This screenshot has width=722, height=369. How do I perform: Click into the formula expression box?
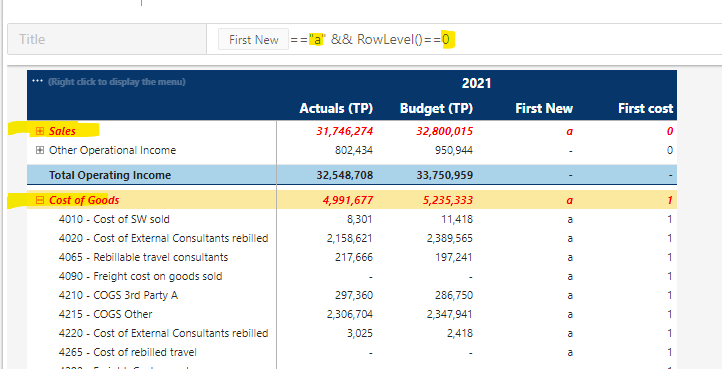click(464, 39)
